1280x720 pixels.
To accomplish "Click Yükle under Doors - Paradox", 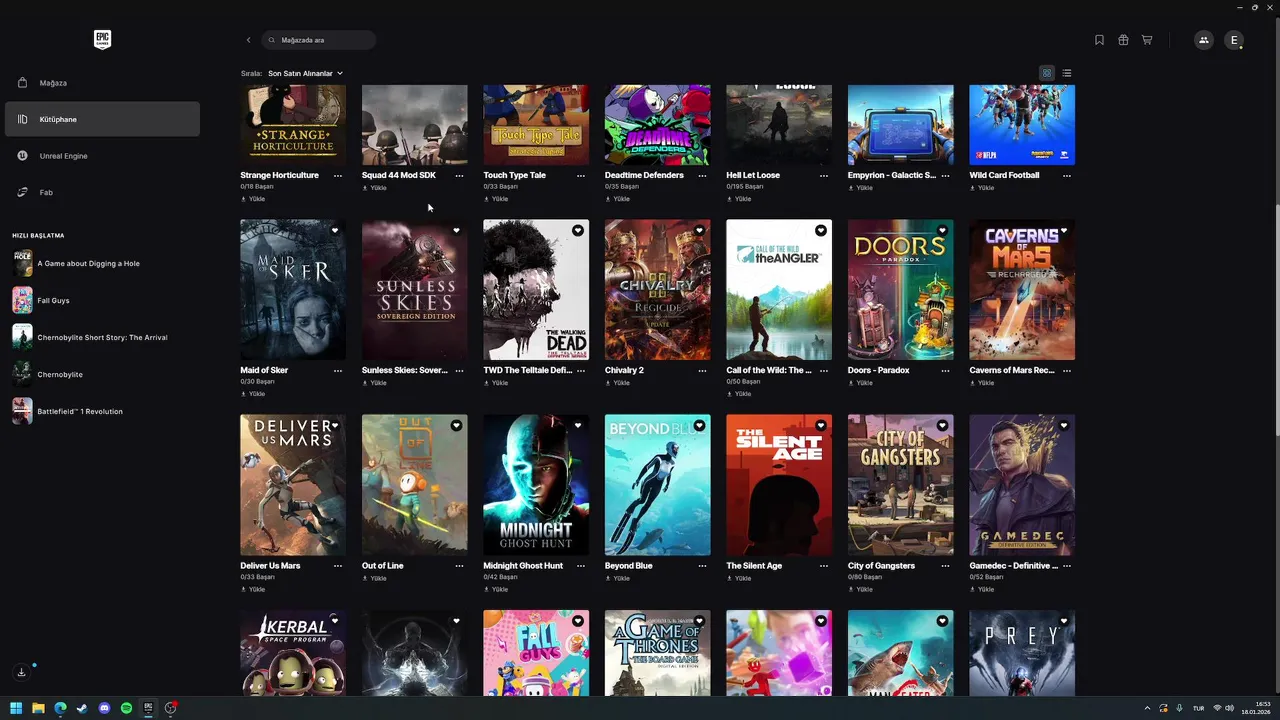I will pos(860,383).
